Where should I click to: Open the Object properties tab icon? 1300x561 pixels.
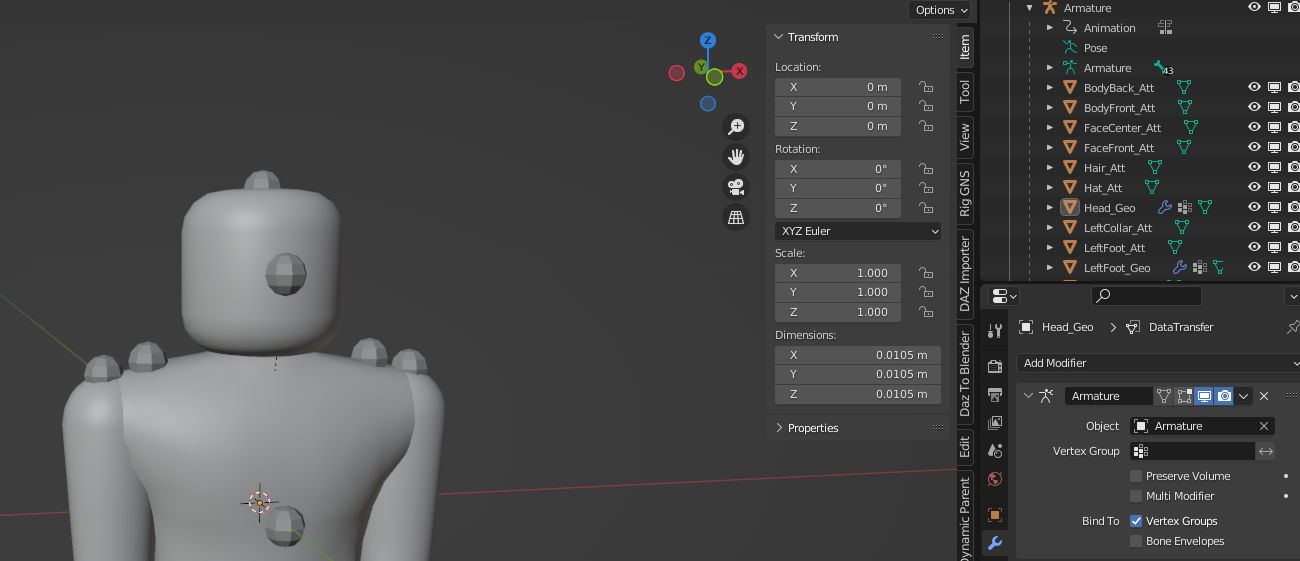click(x=995, y=515)
